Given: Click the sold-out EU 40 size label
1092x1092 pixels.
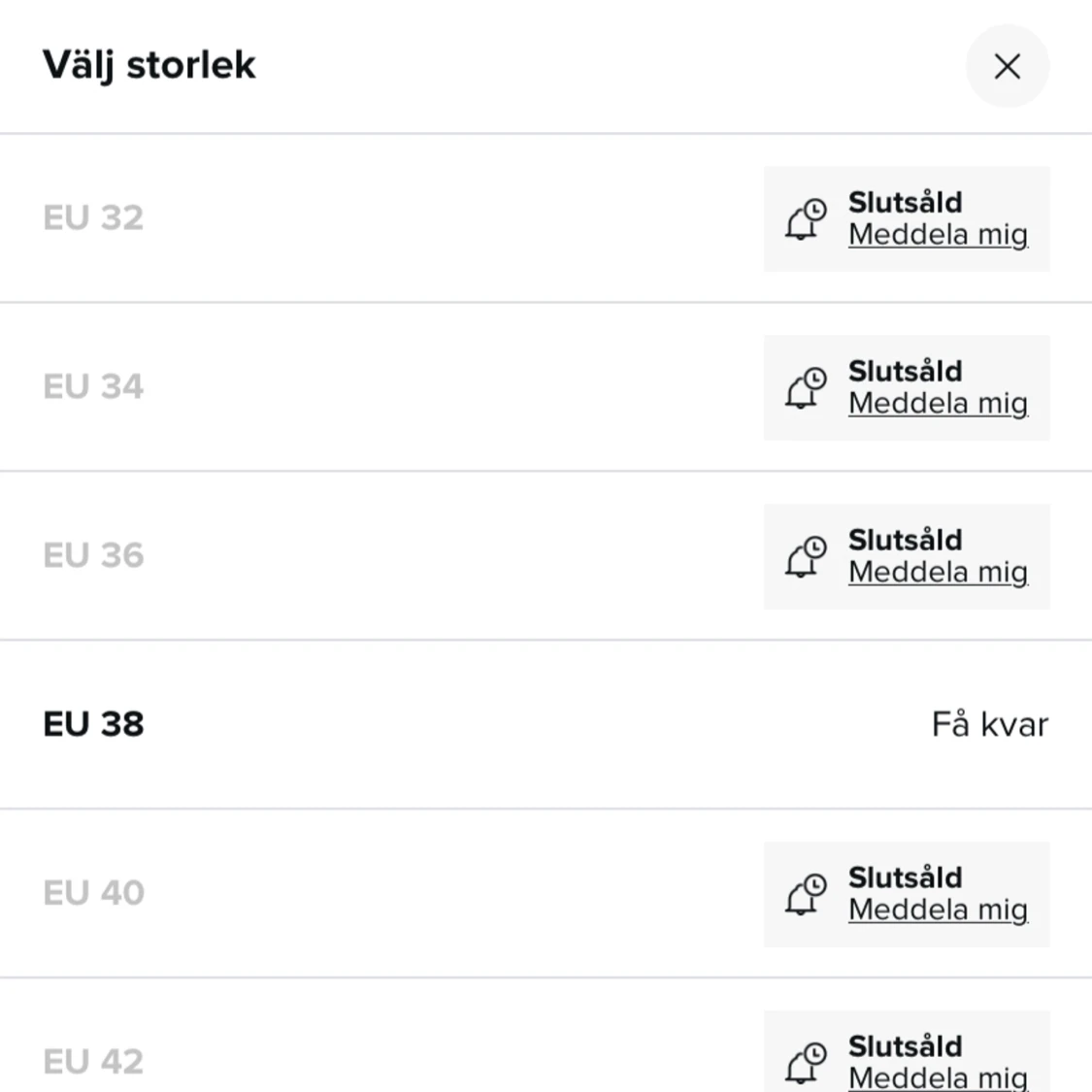Looking at the screenshot, I should (x=93, y=893).
